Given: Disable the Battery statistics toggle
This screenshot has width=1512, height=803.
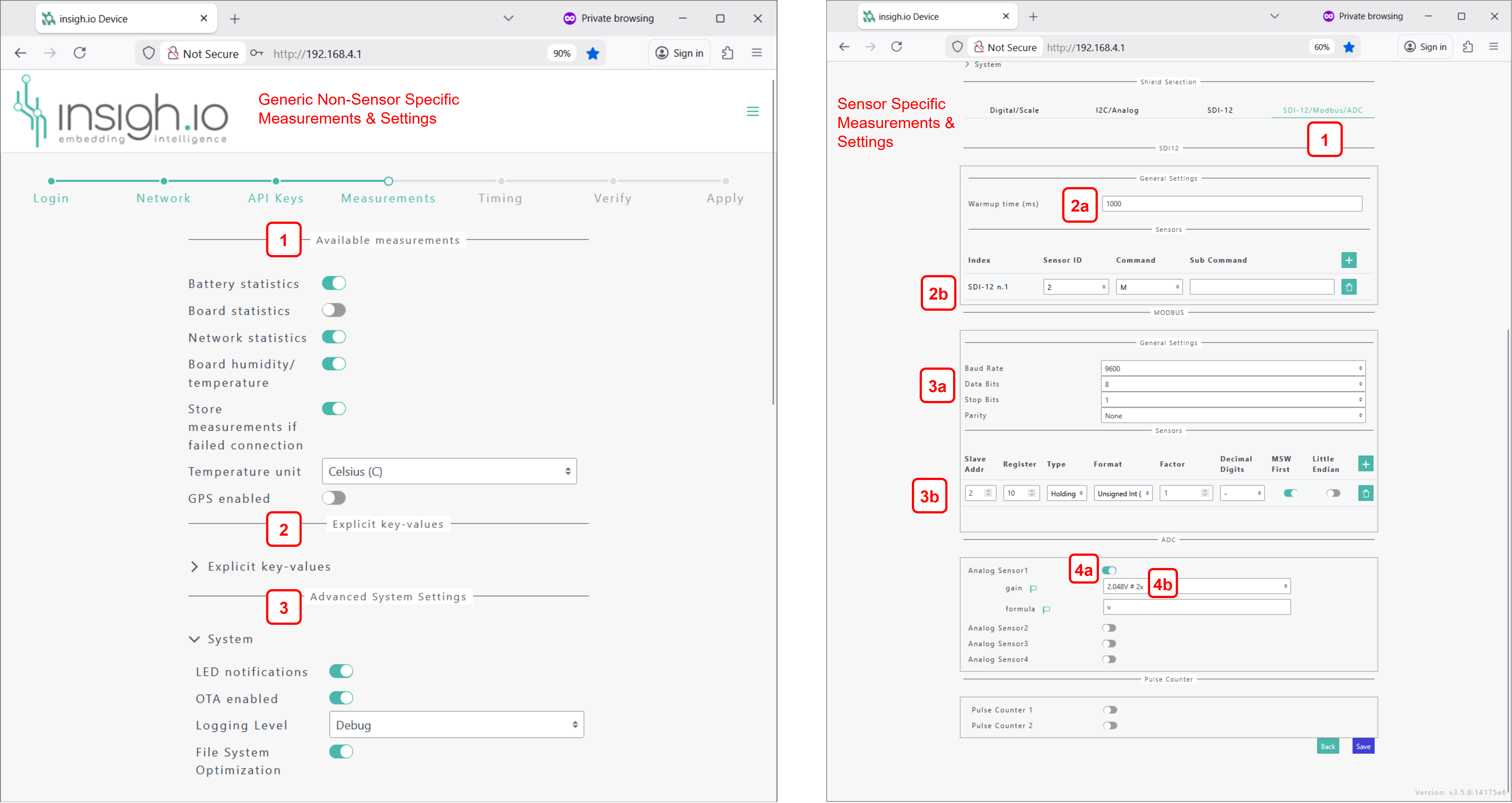Looking at the screenshot, I should click(x=333, y=283).
